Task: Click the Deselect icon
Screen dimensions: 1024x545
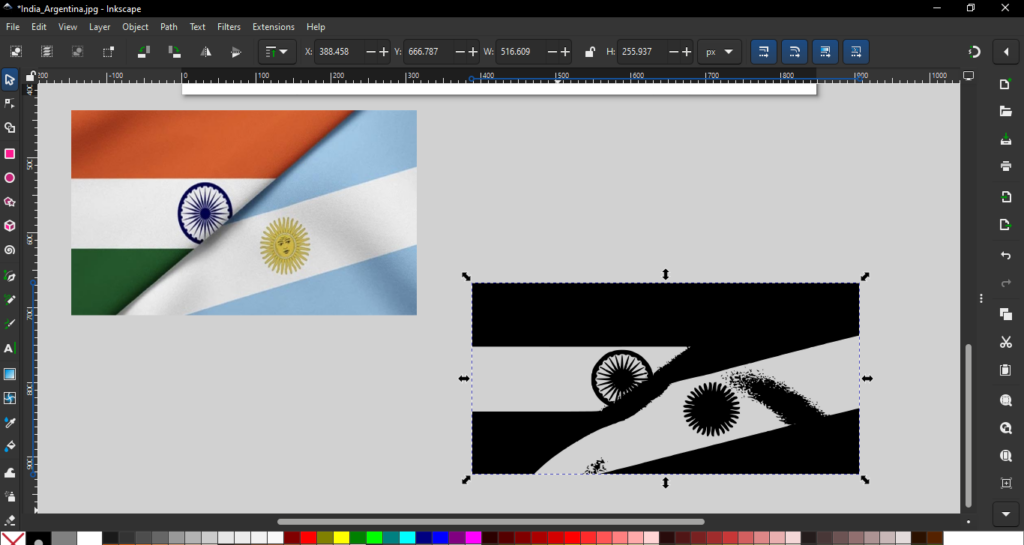Action: click(77, 52)
